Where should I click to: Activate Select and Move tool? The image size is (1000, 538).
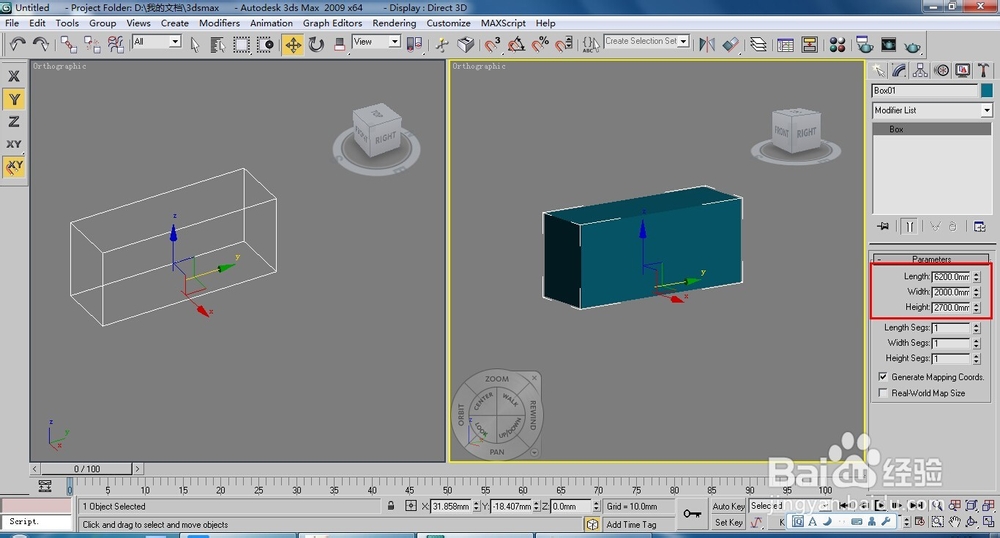pos(293,44)
